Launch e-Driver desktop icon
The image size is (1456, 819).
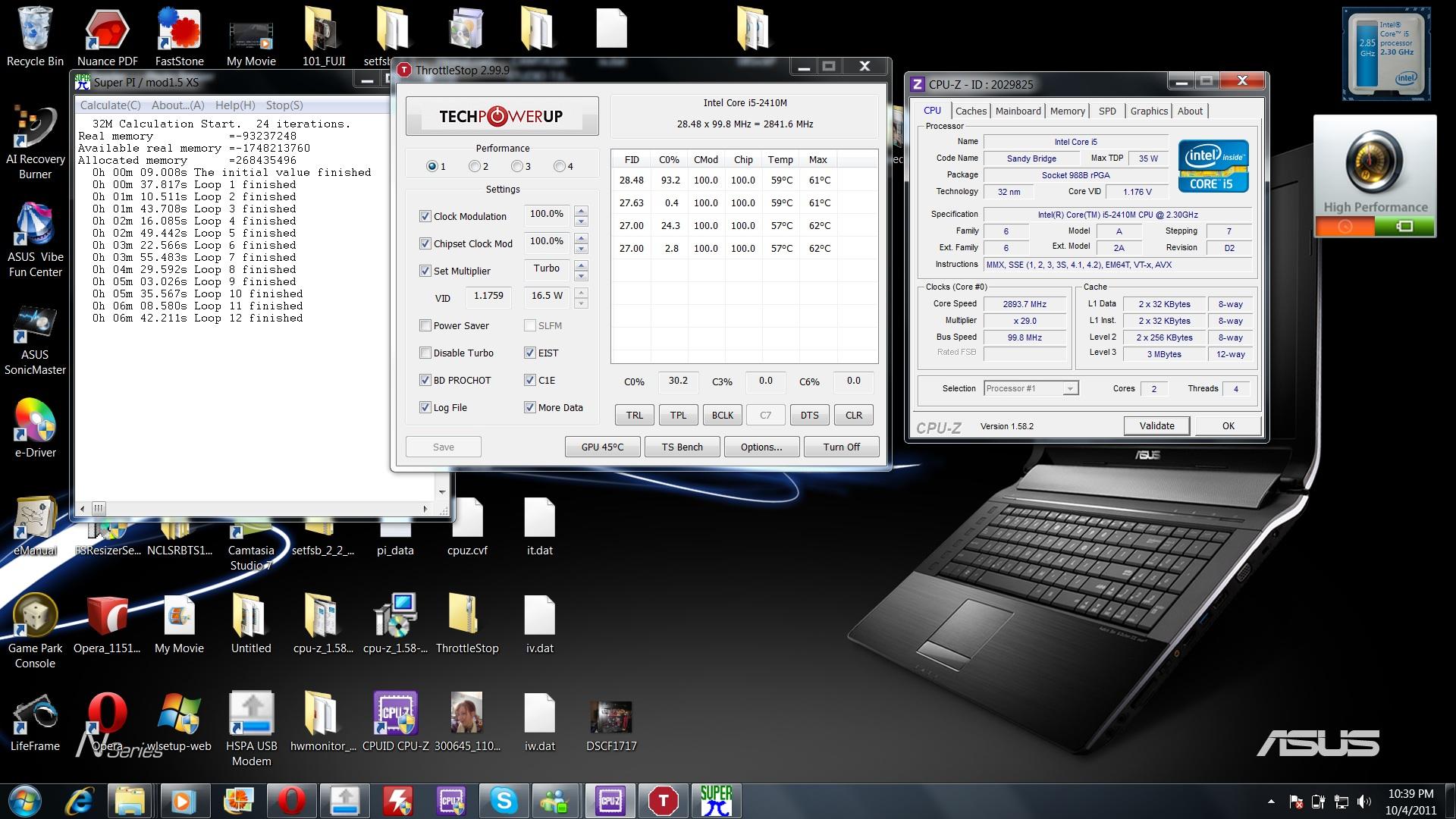[x=35, y=428]
